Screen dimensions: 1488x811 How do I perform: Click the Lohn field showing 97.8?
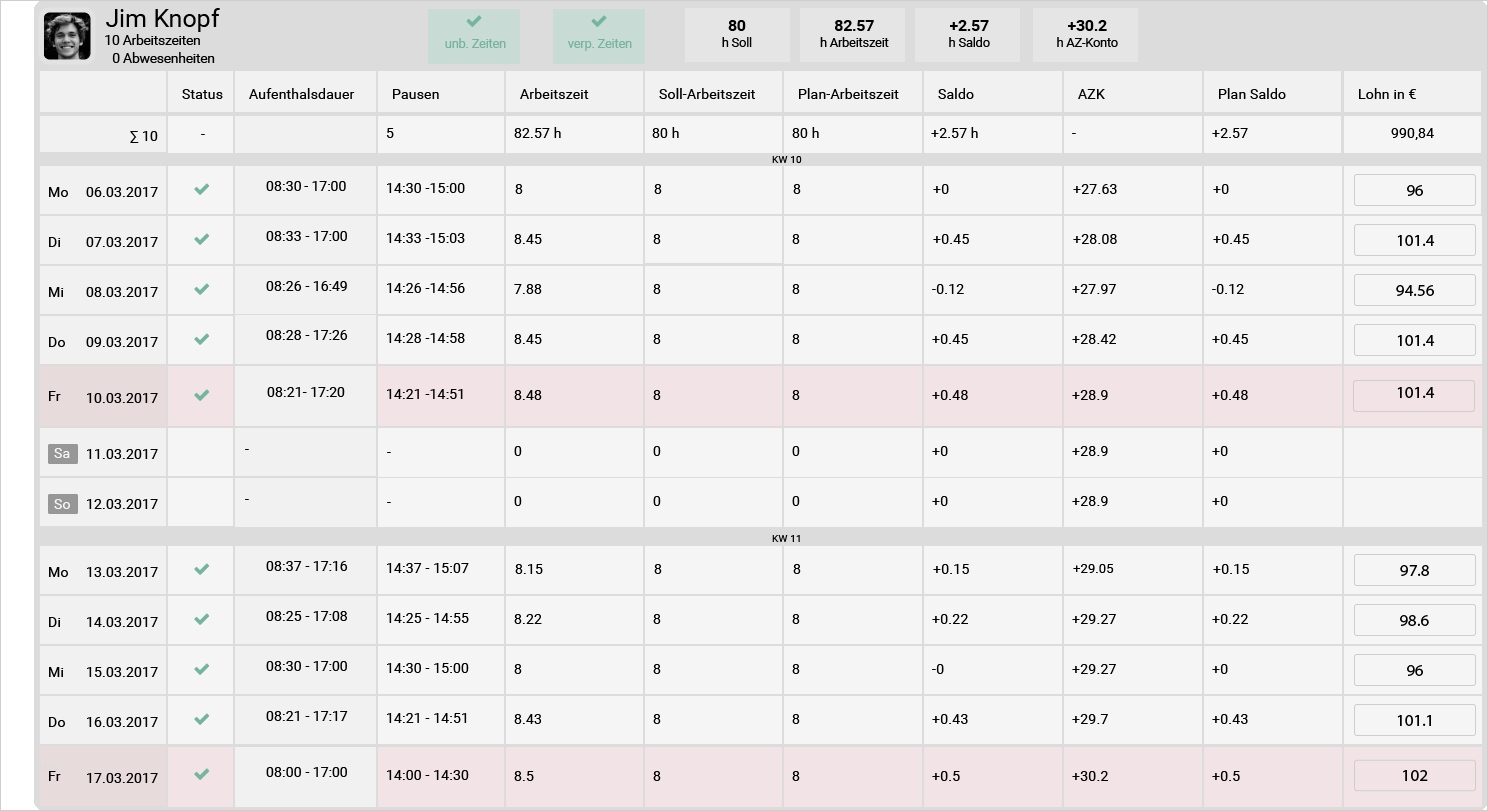(1414, 570)
